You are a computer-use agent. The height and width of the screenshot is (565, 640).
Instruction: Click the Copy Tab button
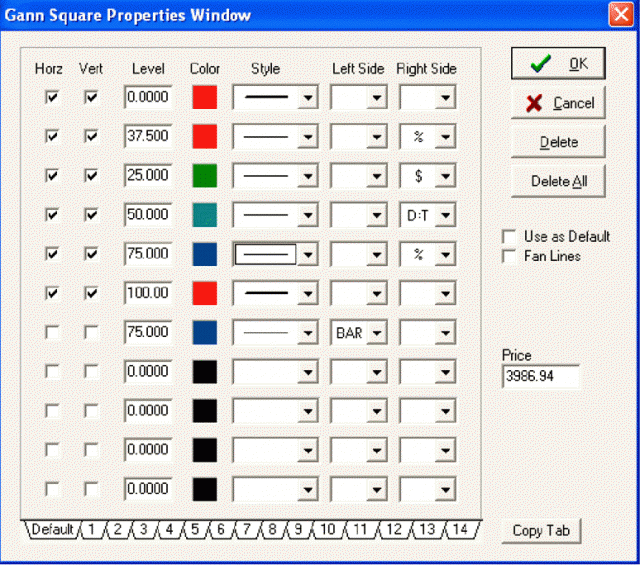pos(541,531)
